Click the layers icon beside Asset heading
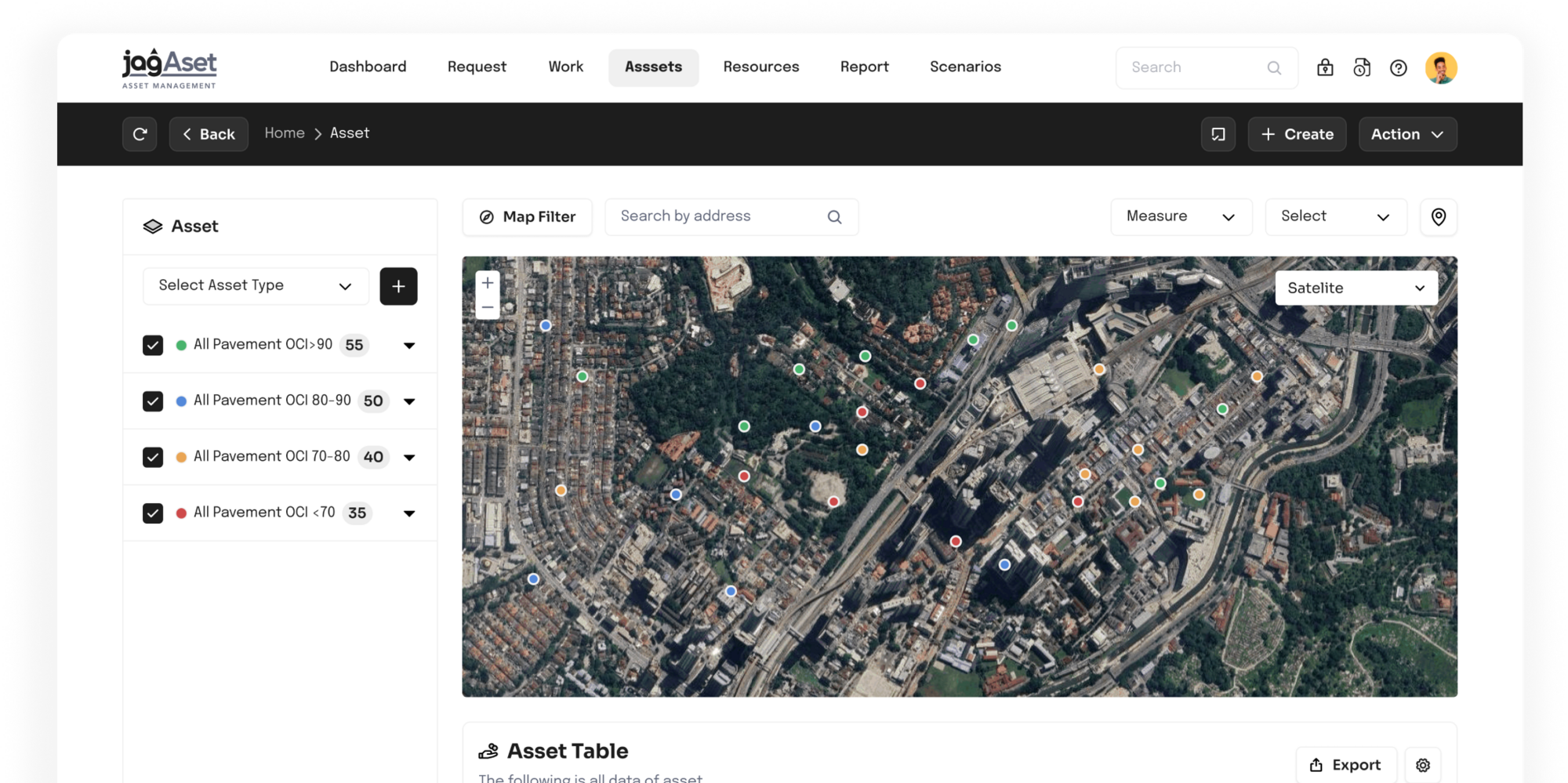Image resolution: width=1568 pixels, height=783 pixels. [153, 227]
